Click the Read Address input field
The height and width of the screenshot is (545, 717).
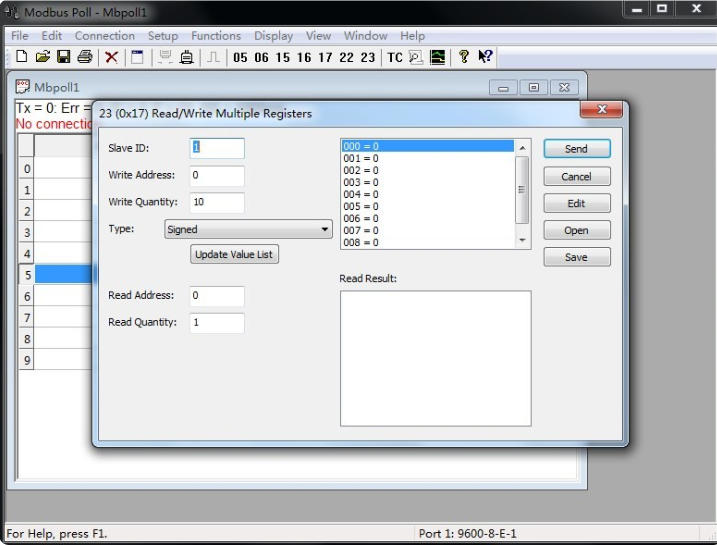point(217,296)
